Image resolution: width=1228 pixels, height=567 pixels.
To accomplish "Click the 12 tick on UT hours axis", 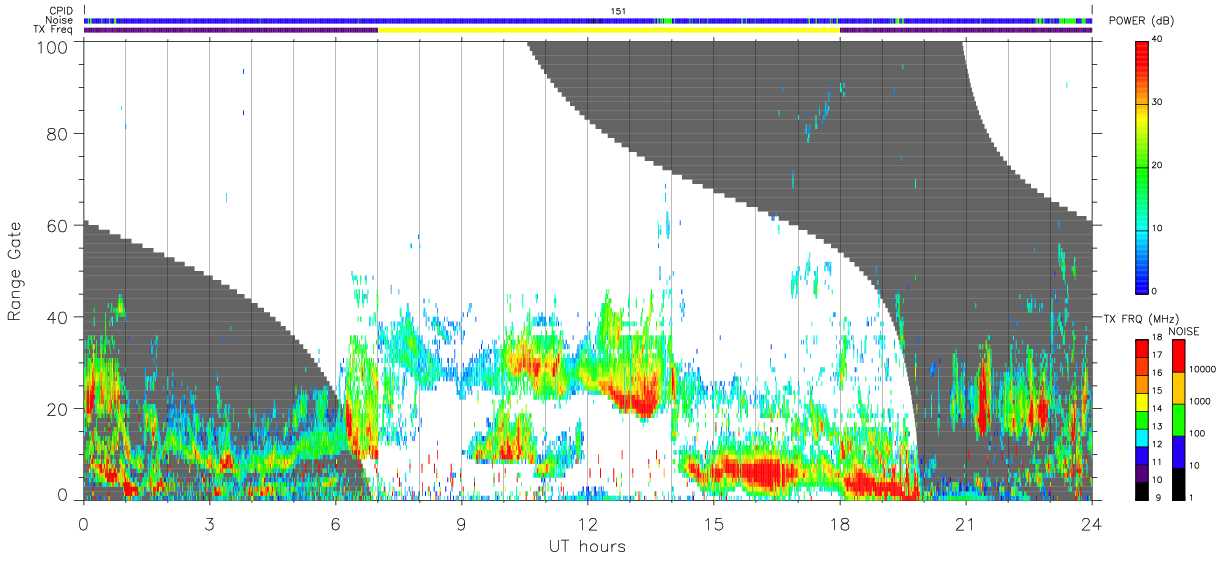I will 588,522.
